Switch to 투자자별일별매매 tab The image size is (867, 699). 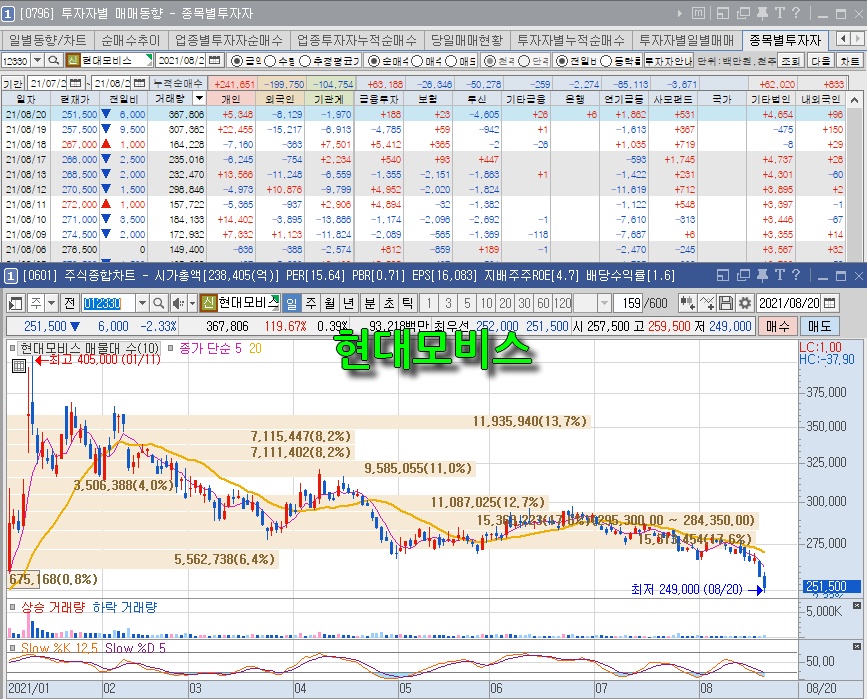click(x=687, y=40)
